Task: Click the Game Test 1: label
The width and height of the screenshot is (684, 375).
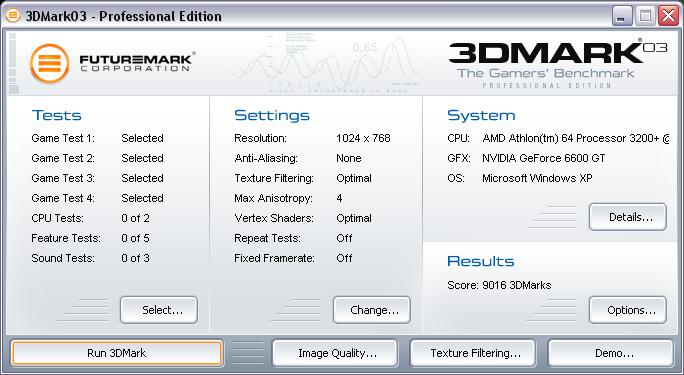Action: pos(63,138)
